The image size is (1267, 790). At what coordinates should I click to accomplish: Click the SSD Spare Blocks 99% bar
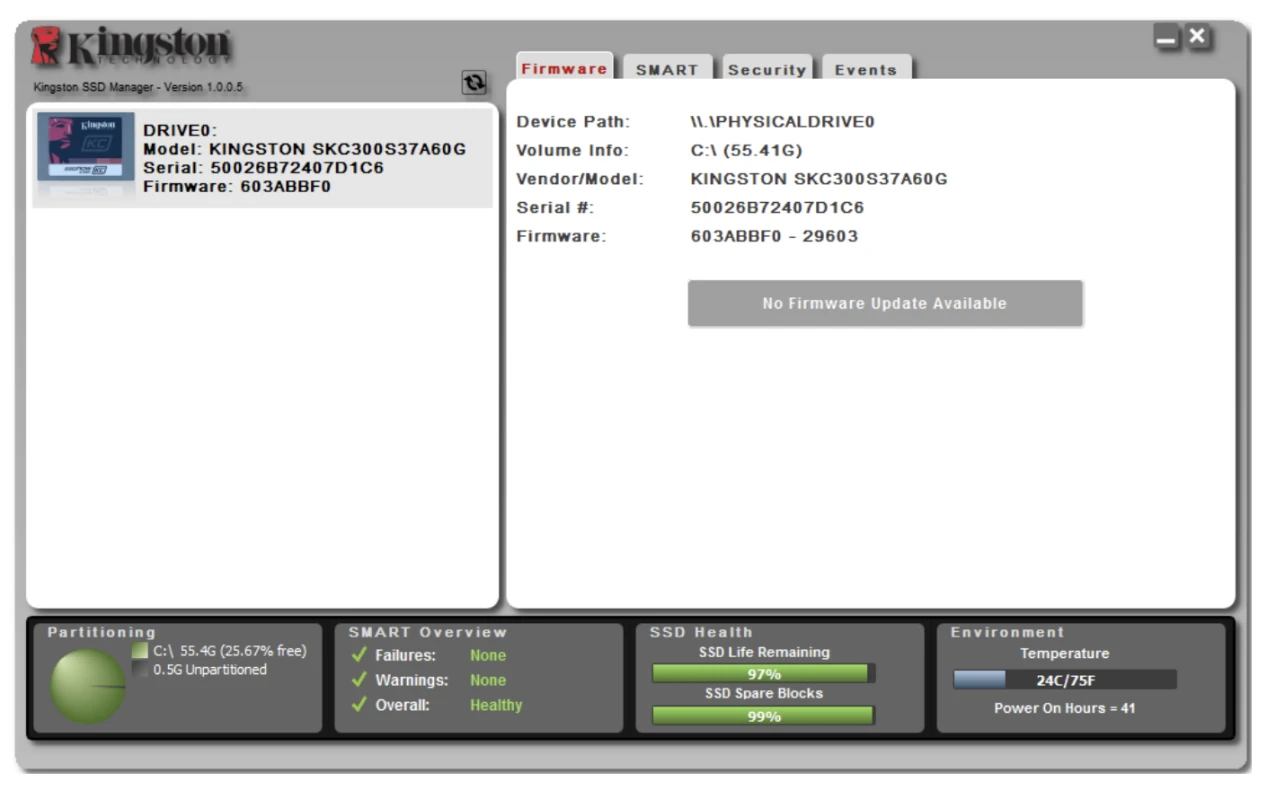[x=764, y=715]
